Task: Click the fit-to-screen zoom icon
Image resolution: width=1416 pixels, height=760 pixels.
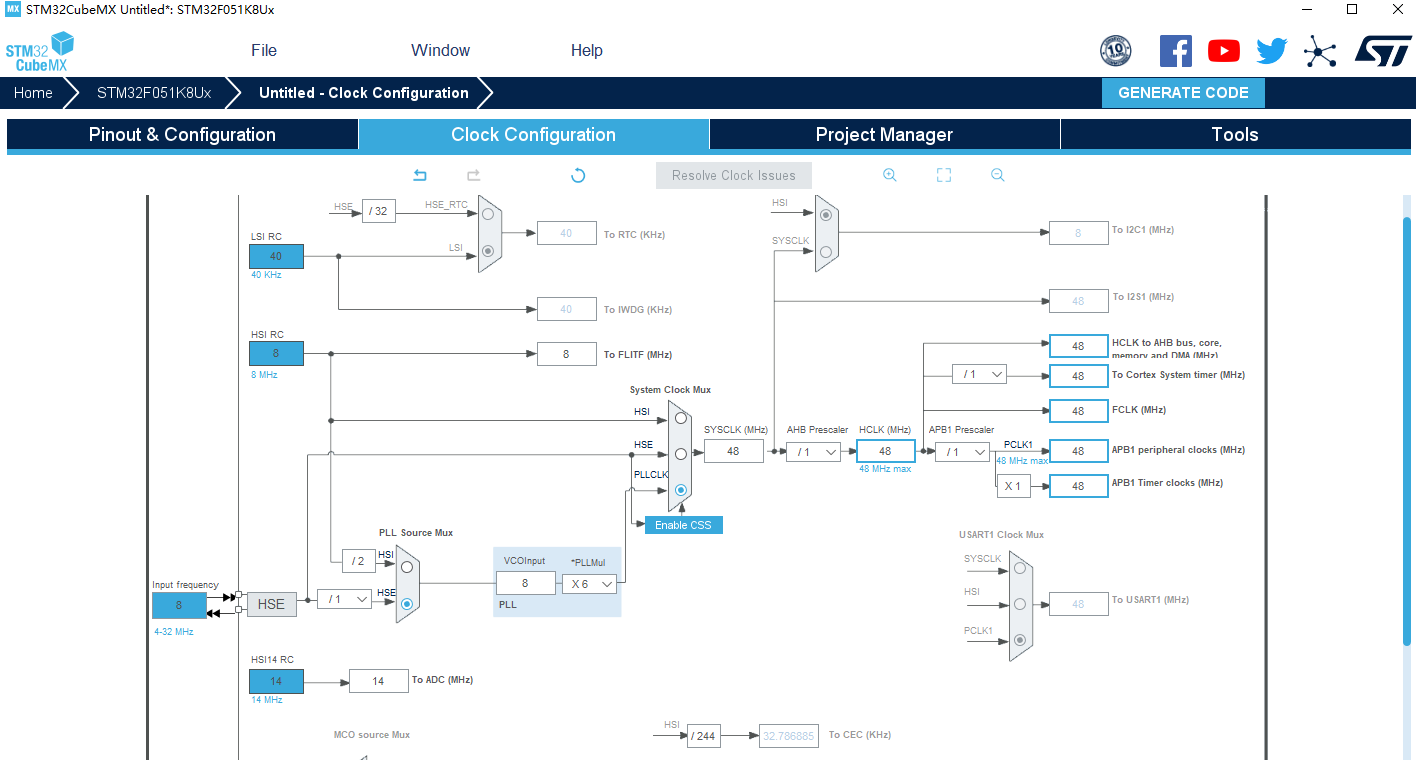Action: click(x=944, y=175)
